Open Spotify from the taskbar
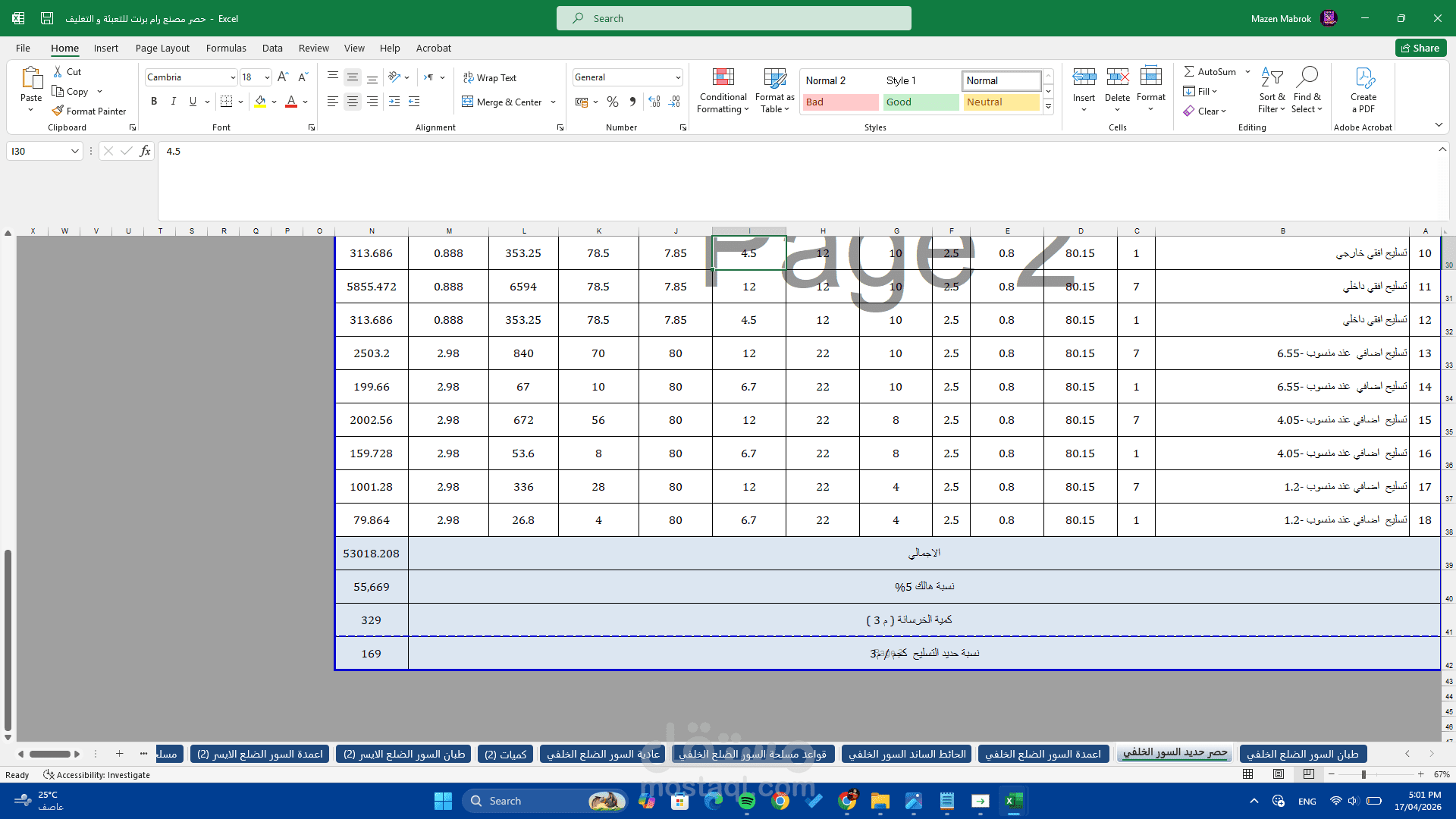Image resolution: width=1456 pixels, height=819 pixels. pos(746,801)
